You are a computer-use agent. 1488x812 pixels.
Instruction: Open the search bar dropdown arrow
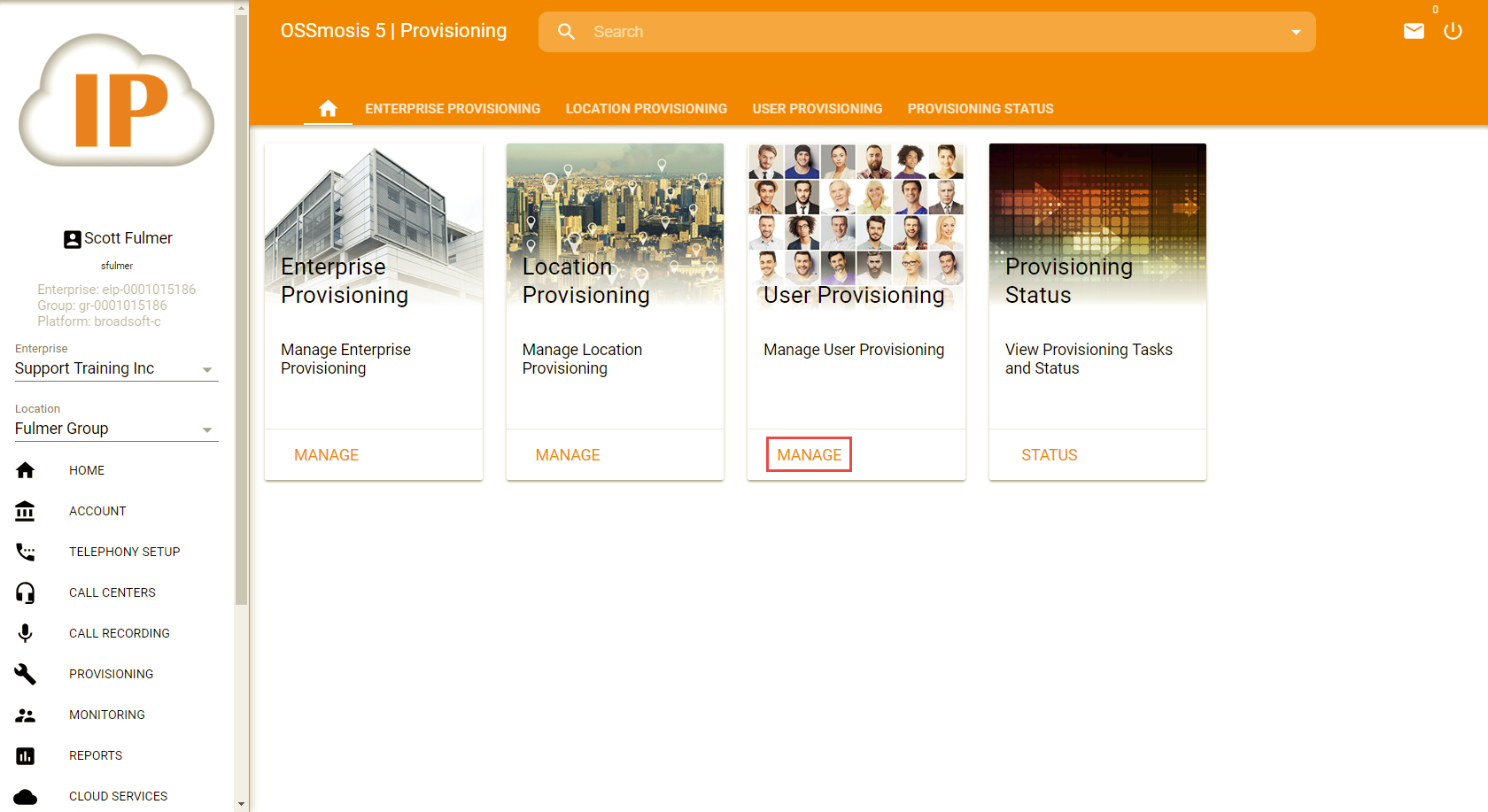pos(1296,32)
